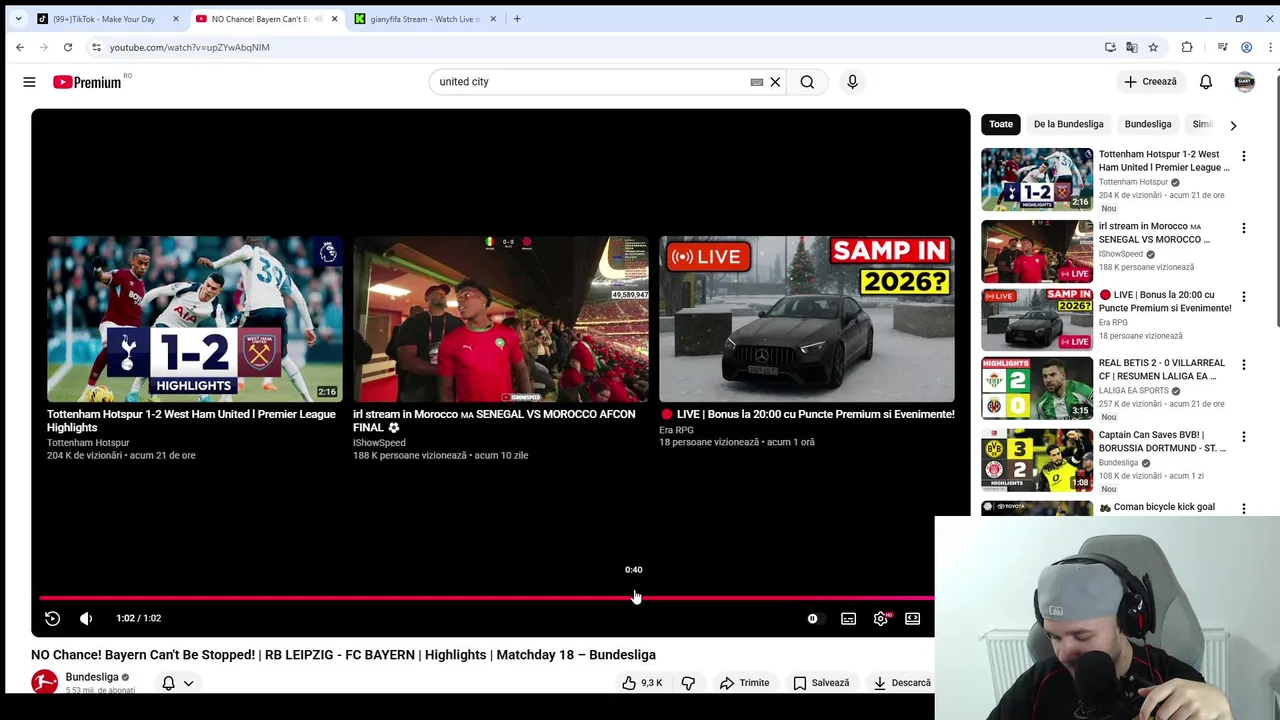The width and height of the screenshot is (1280, 720).
Task: Select the De la Bundesliga chip
Action: [x=1068, y=124]
